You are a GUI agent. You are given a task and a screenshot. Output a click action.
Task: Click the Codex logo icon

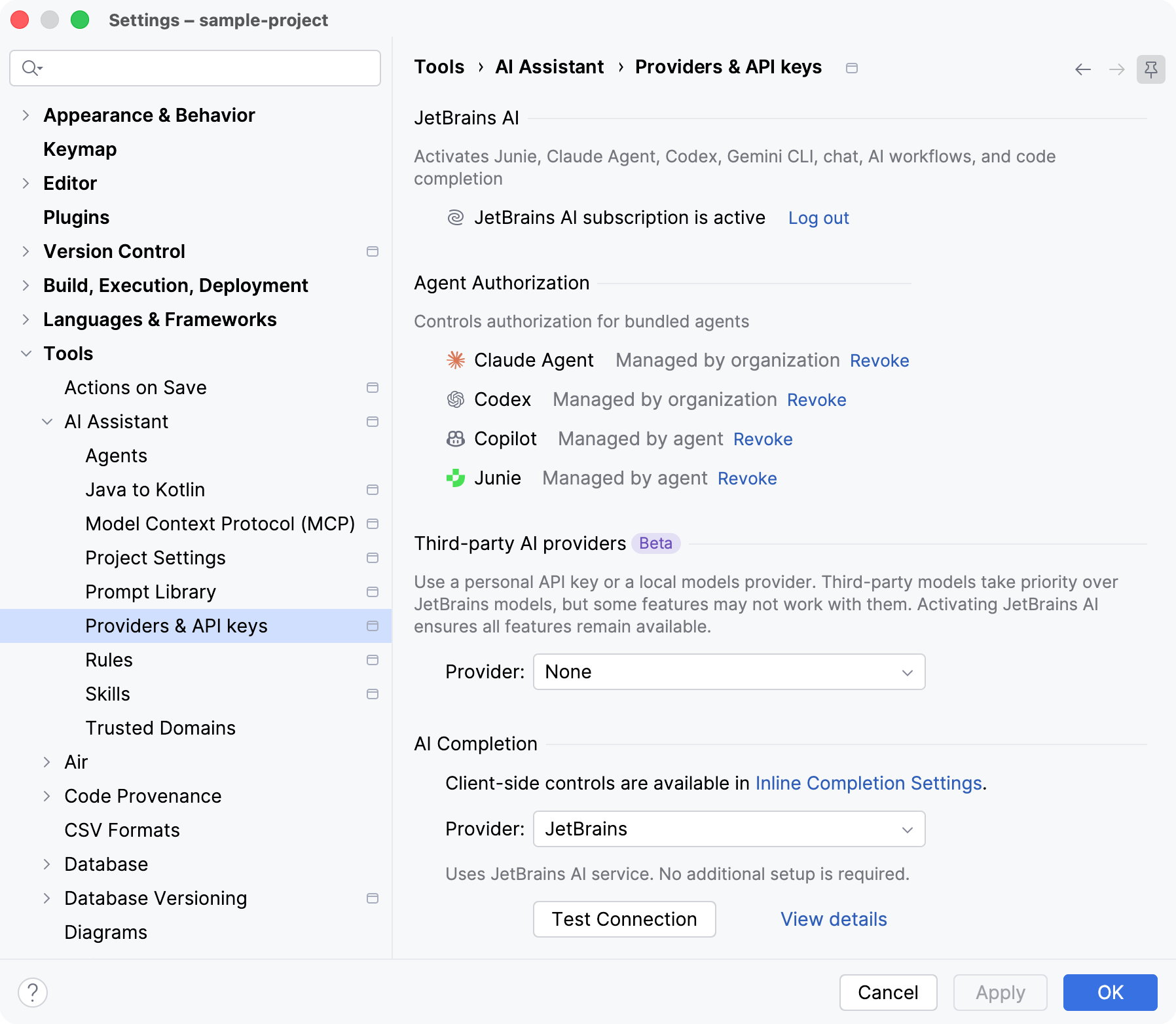coord(456,399)
